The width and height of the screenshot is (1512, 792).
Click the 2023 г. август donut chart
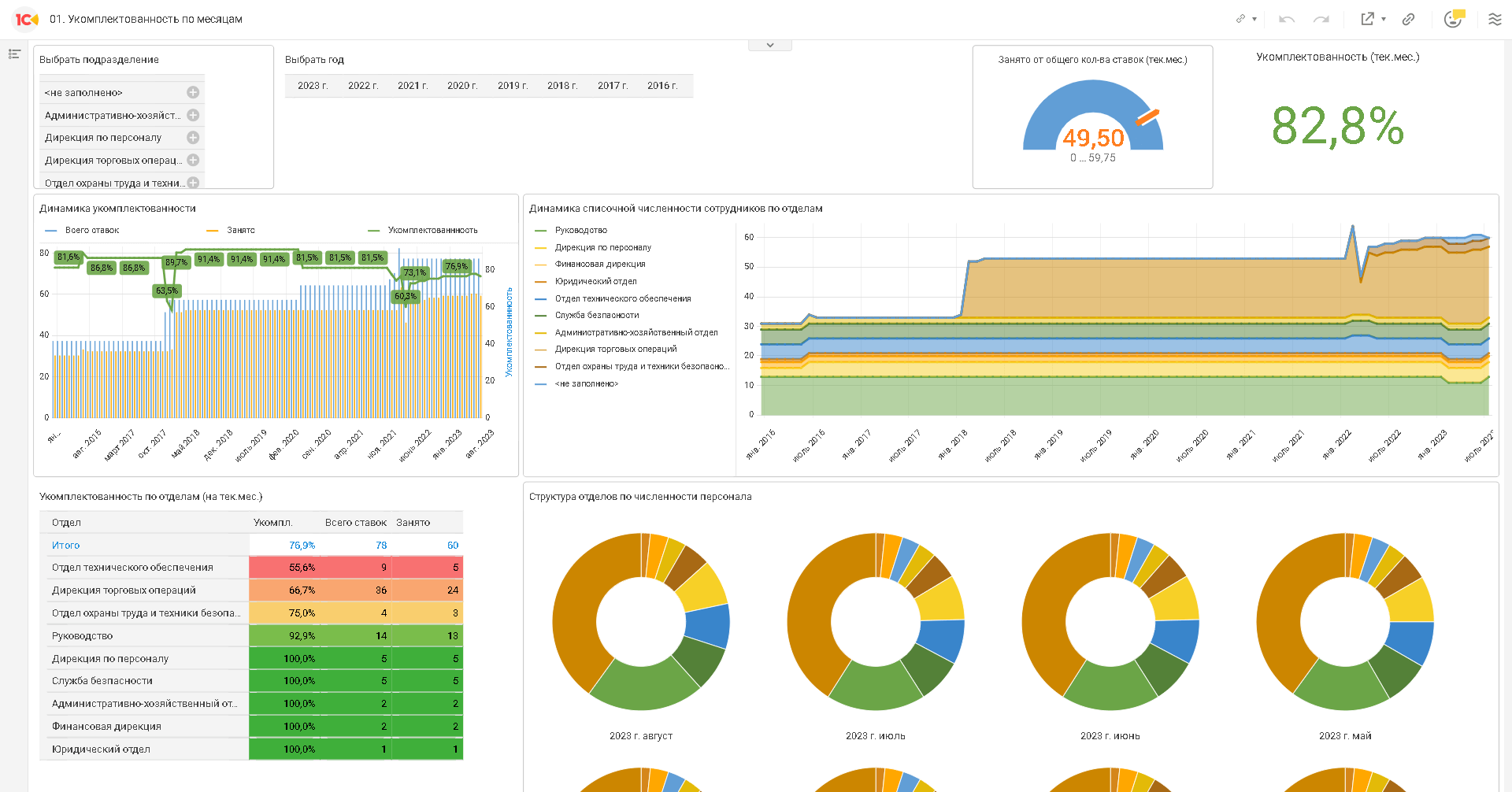[x=641, y=621]
